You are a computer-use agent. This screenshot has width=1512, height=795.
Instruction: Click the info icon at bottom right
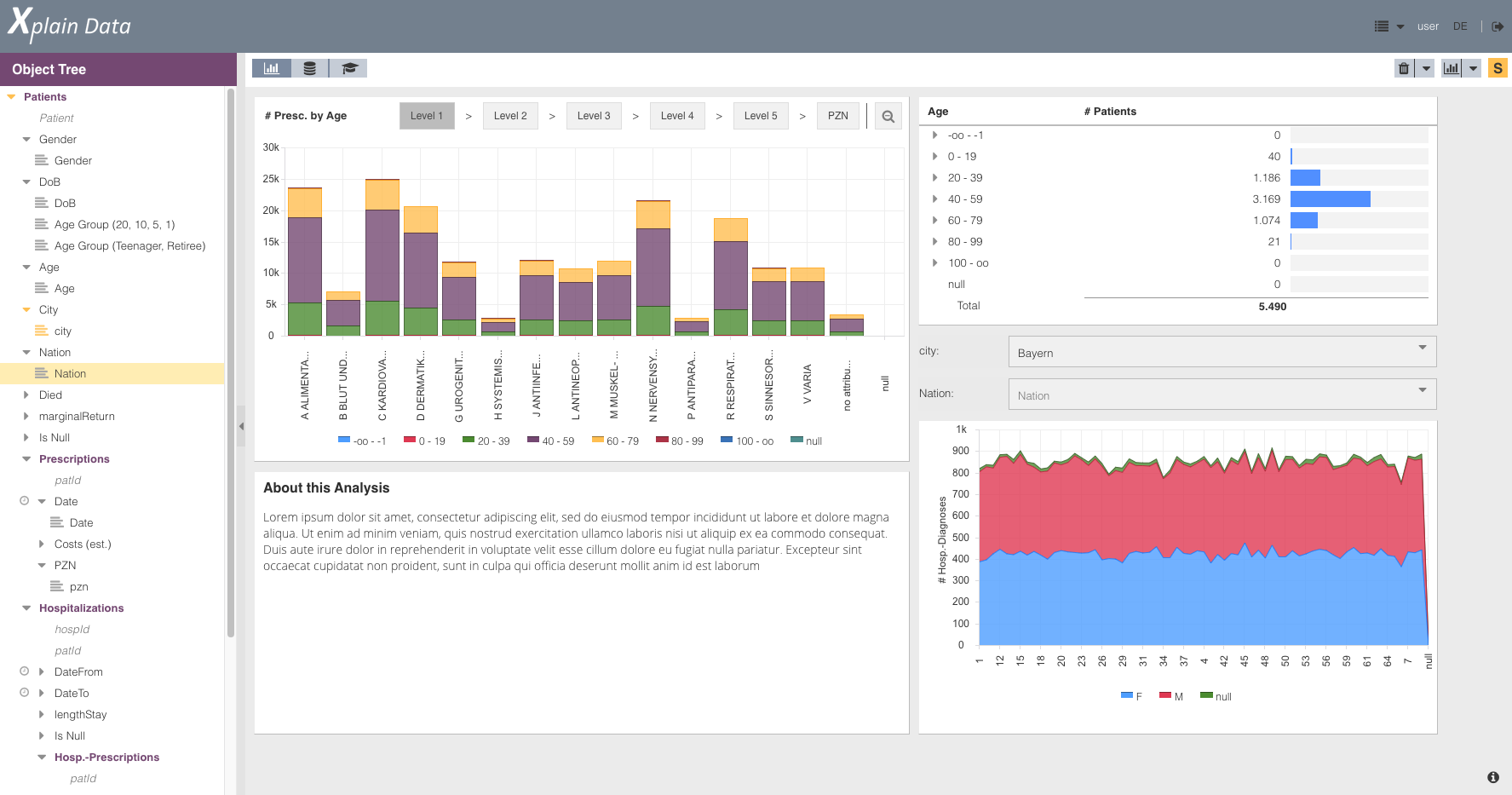1493,777
